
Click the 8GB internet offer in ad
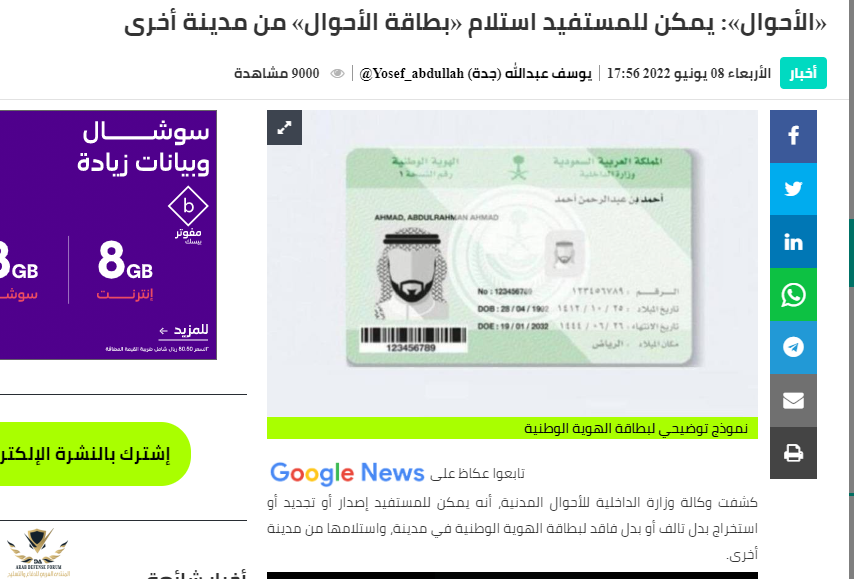point(125,270)
